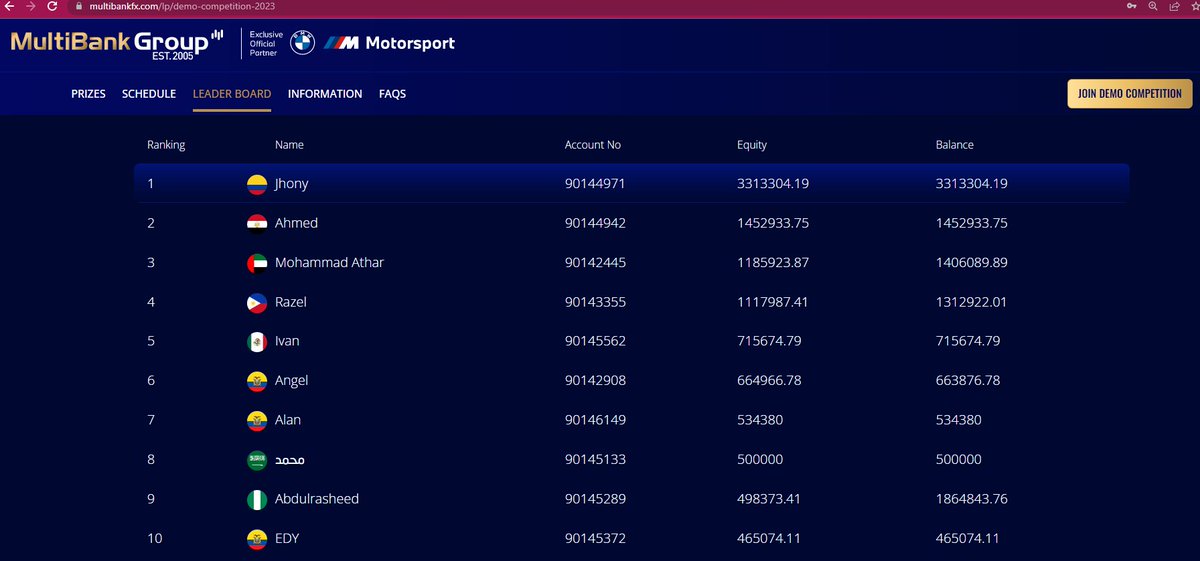
Task: Click account number 90145289
Action: [595, 499]
